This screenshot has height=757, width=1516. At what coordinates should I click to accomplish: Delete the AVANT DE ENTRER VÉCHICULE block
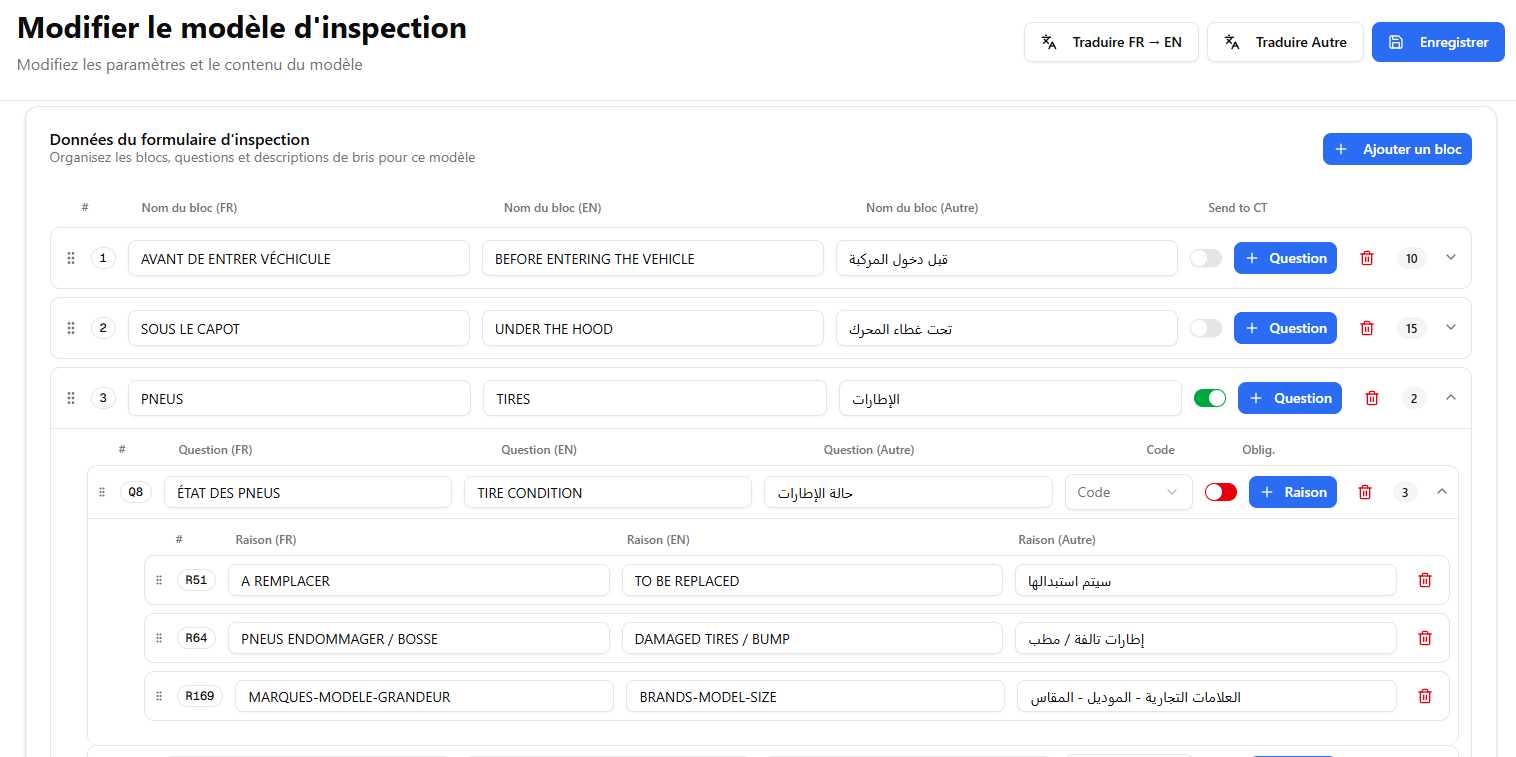click(1367, 258)
